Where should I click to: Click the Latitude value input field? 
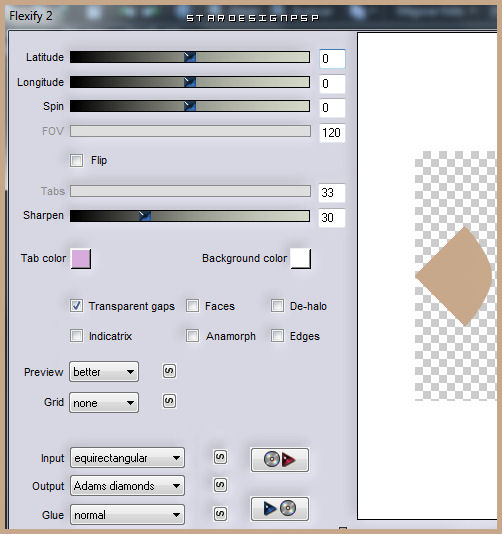pyautogui.click(x=332, y=59)
